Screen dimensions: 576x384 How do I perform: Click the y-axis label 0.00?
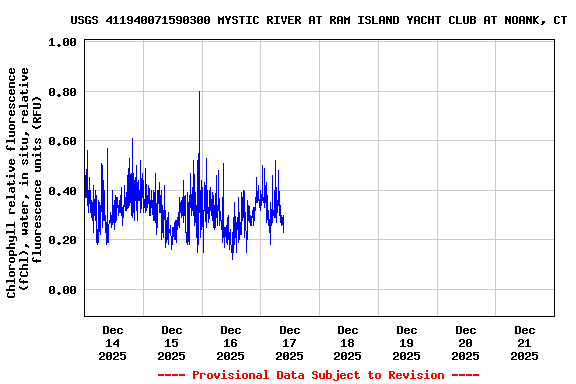click(62, 290)
